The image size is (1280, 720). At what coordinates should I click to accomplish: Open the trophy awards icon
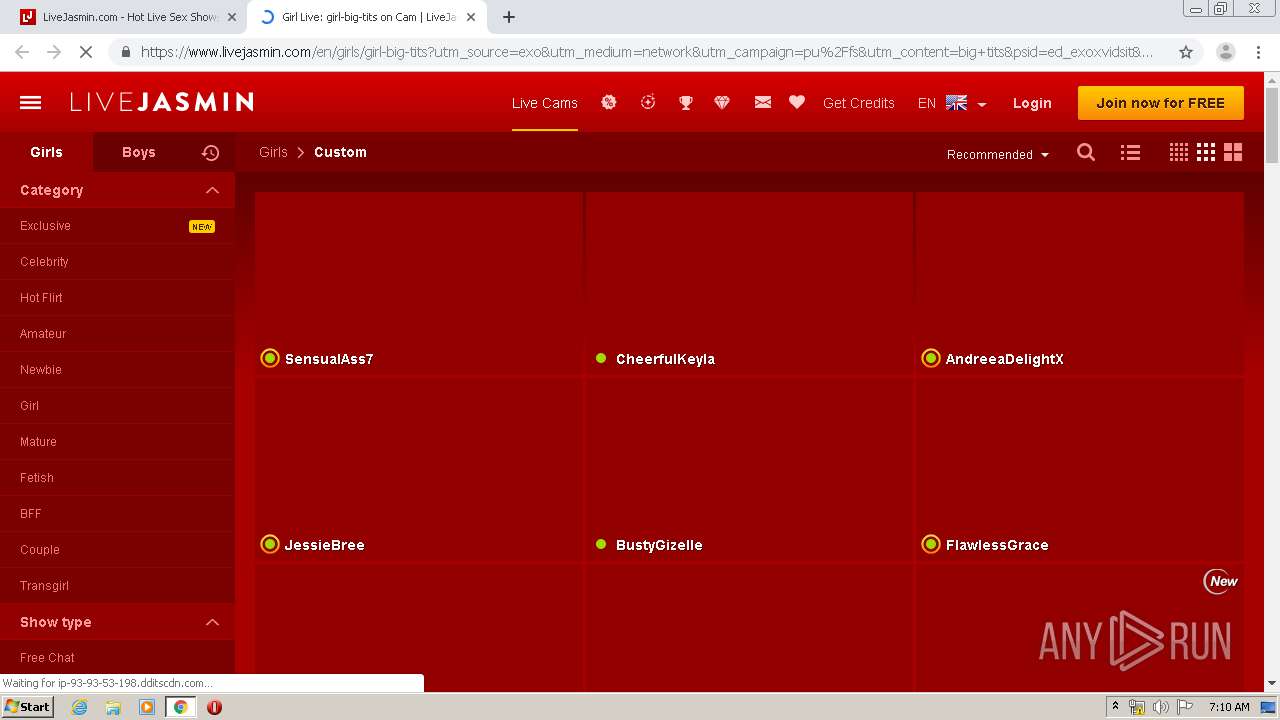coord(686,102)
